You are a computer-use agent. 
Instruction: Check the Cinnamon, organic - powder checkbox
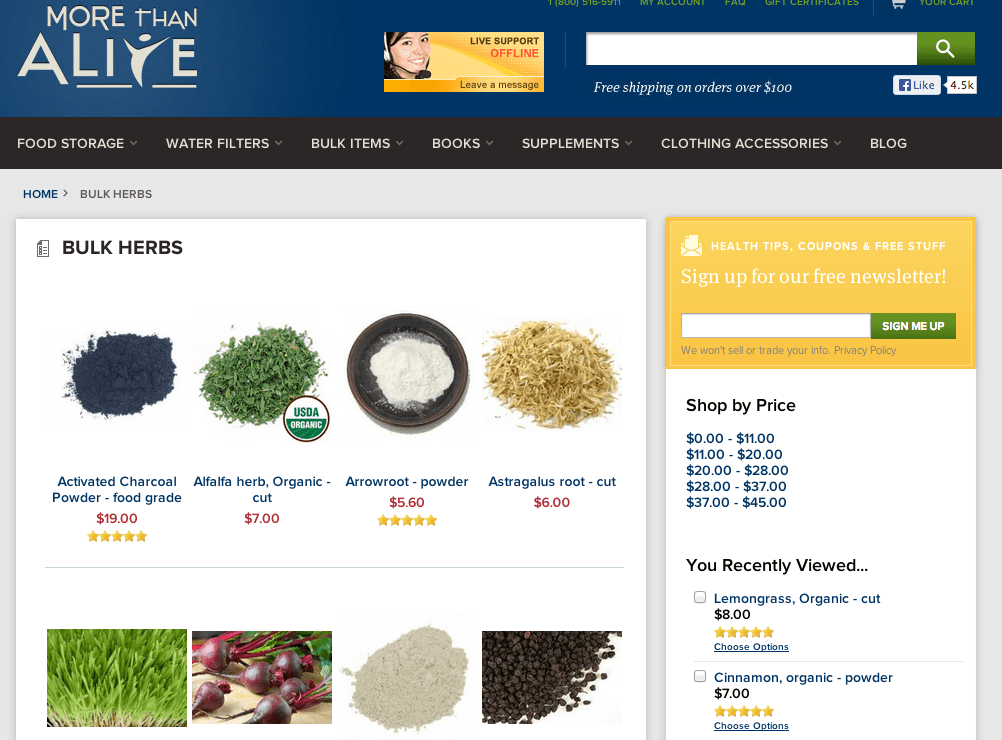[700, 676]
